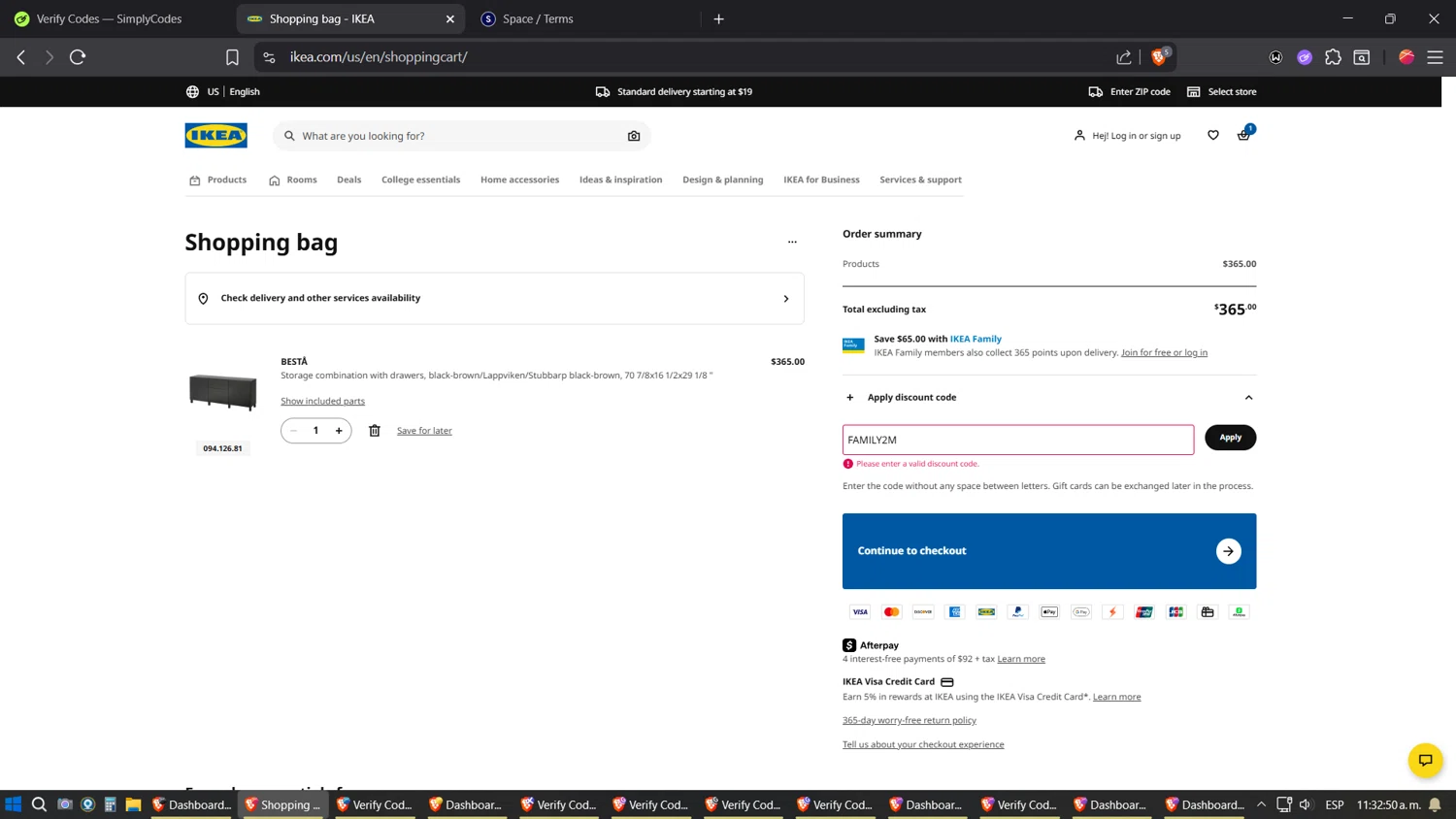Click BESTÅ product thumbnail image
This screenshot has height=819, width=1456.
coord(222,392)
